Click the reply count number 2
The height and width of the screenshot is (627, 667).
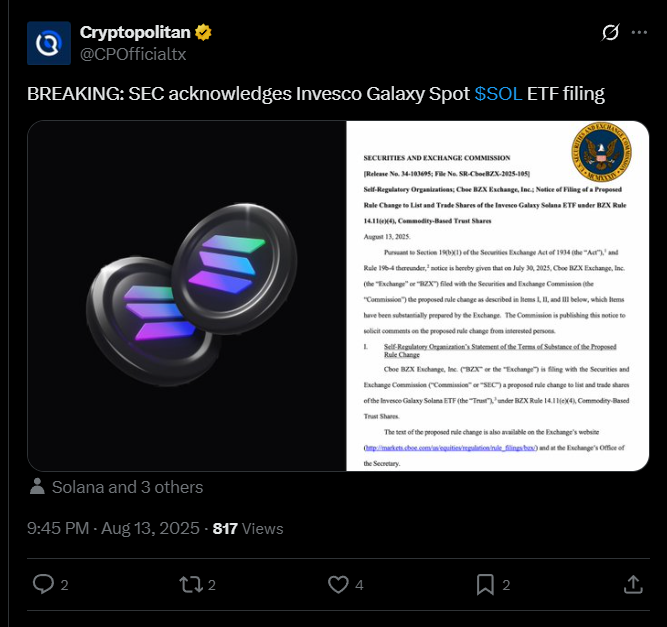64,585
